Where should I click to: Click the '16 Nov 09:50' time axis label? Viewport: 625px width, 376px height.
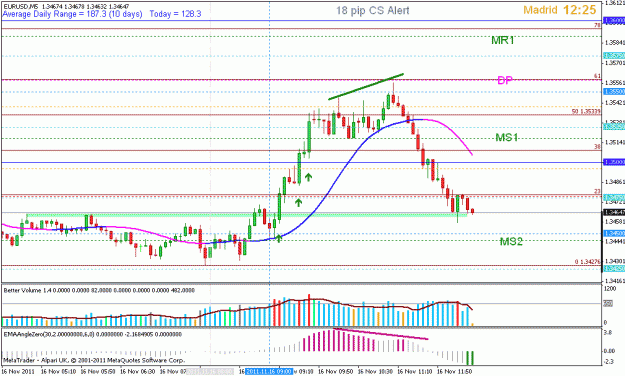336,372
